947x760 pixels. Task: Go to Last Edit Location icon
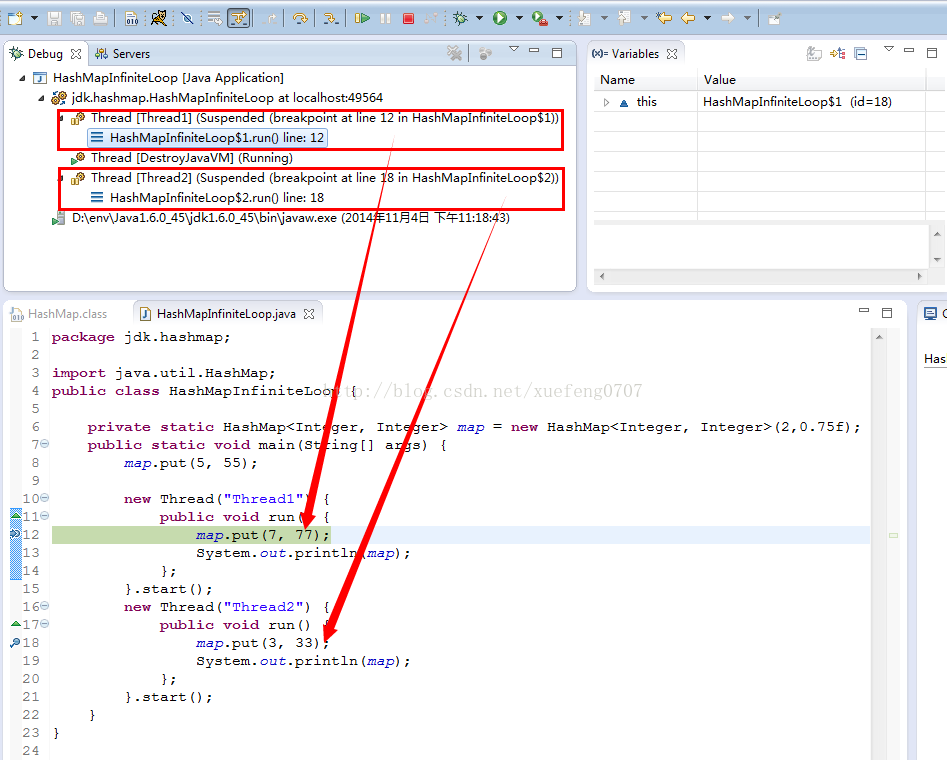tap(664, 18)
